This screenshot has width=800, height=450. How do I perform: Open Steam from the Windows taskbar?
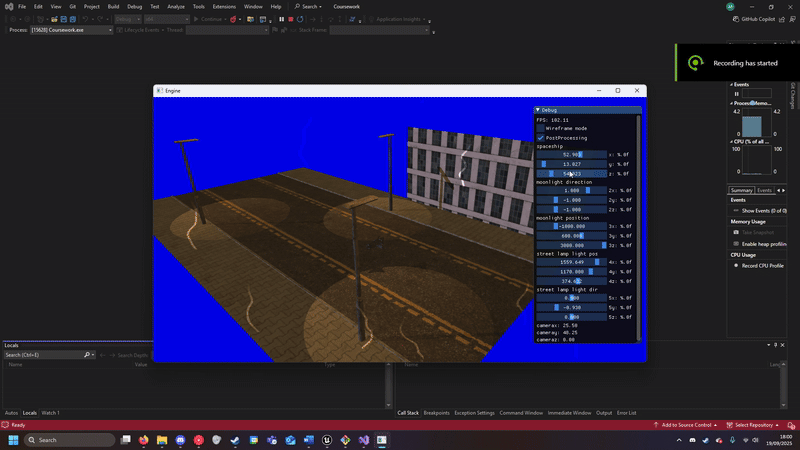[236, 440]
